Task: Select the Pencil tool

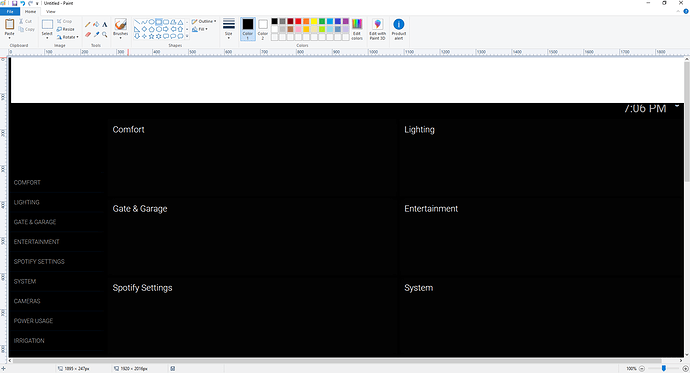Action: click(88, 25)
